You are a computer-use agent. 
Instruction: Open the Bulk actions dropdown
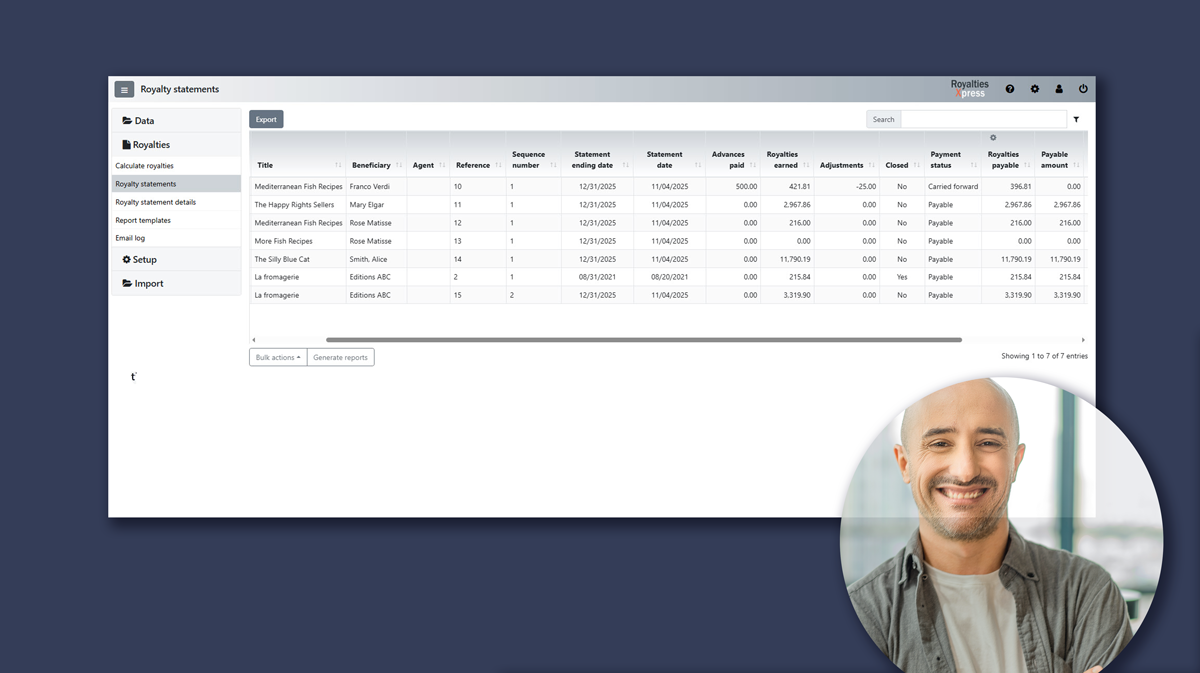[277, 357]
